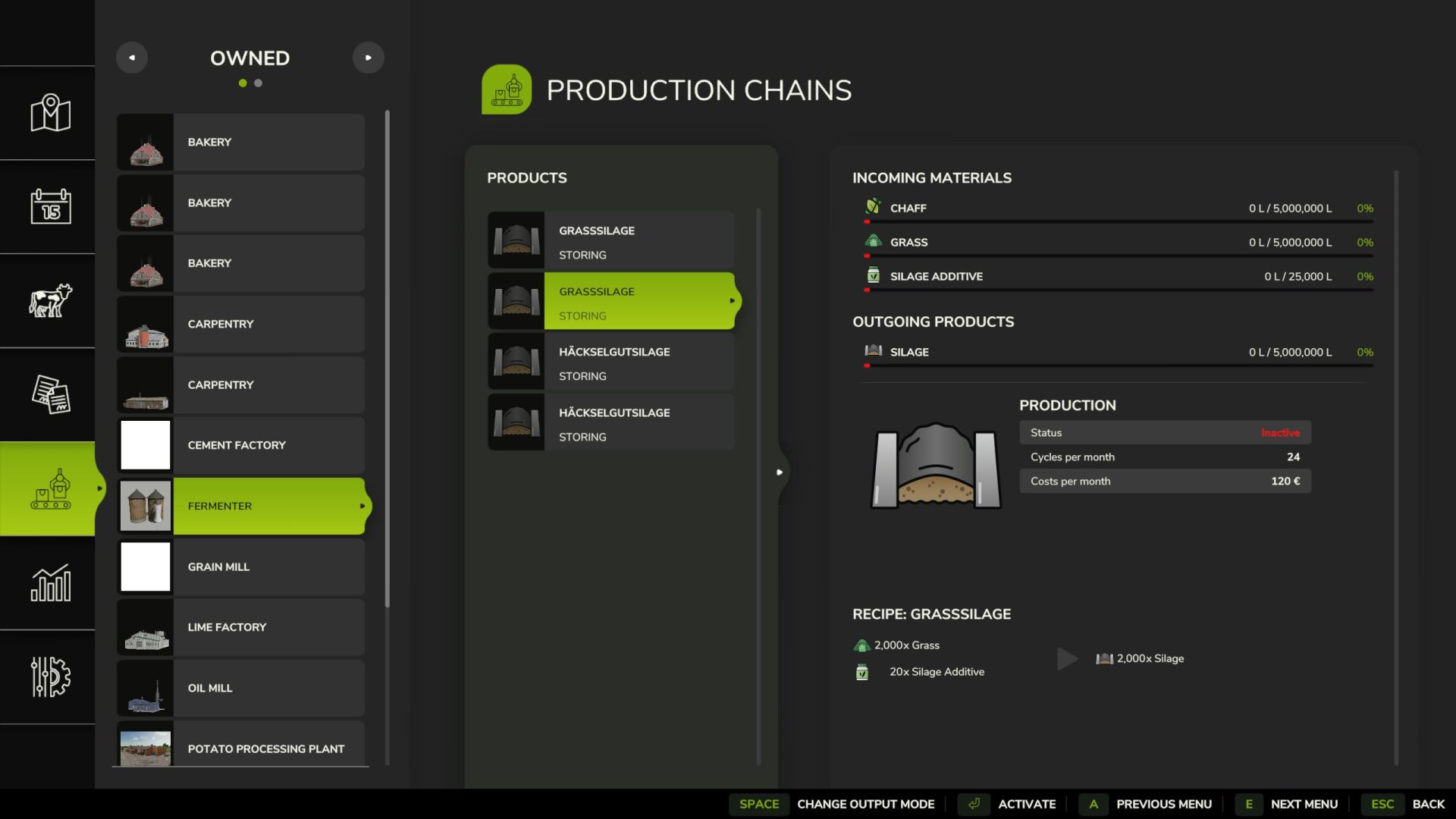The width and height of the screenshot is (1456, 819).
Task: Open the settings sliders gear icon
Action: (50, 676)
